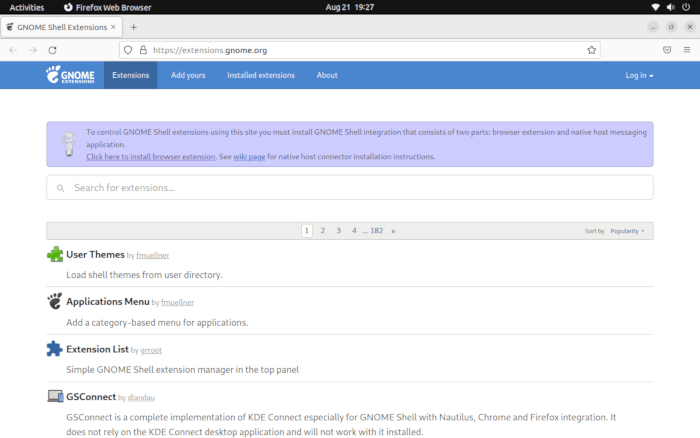Click the Applications Menu GNOME foot icon
The width and height of the screenshot is (700, 438).
(55, 301)
